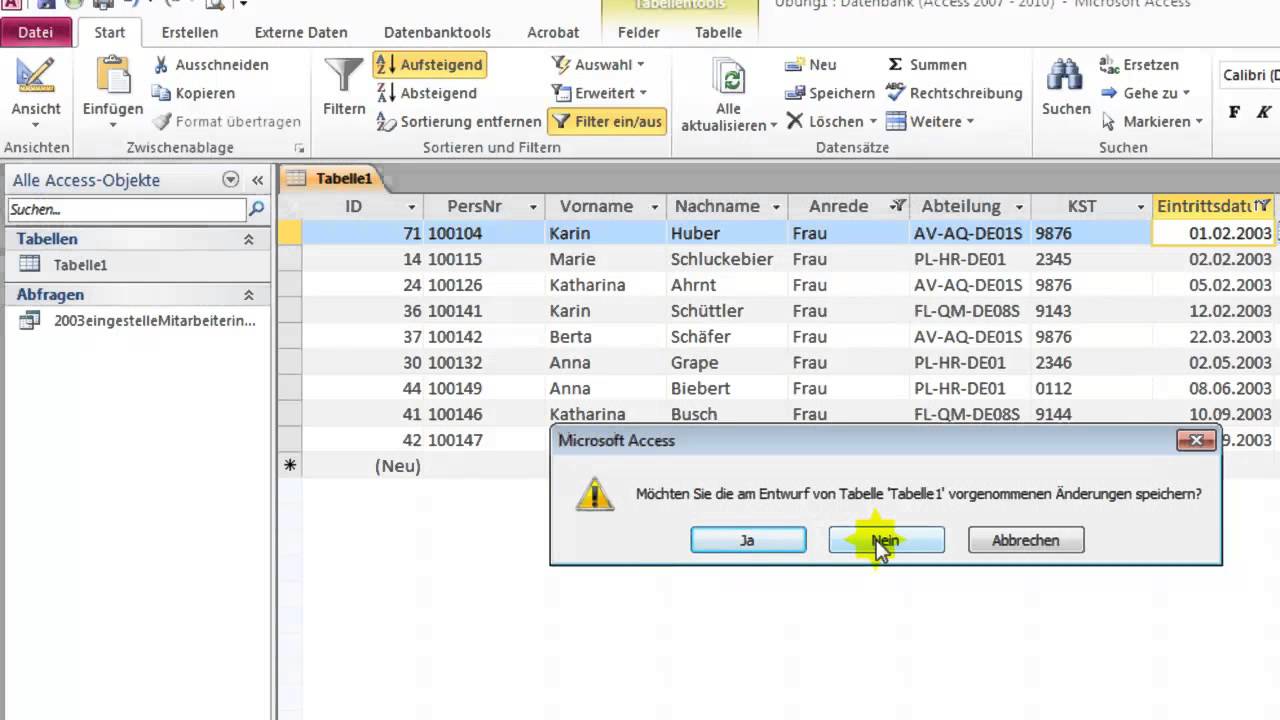
Task: Apply italic formatting K button
Action: coord(1264,112)
